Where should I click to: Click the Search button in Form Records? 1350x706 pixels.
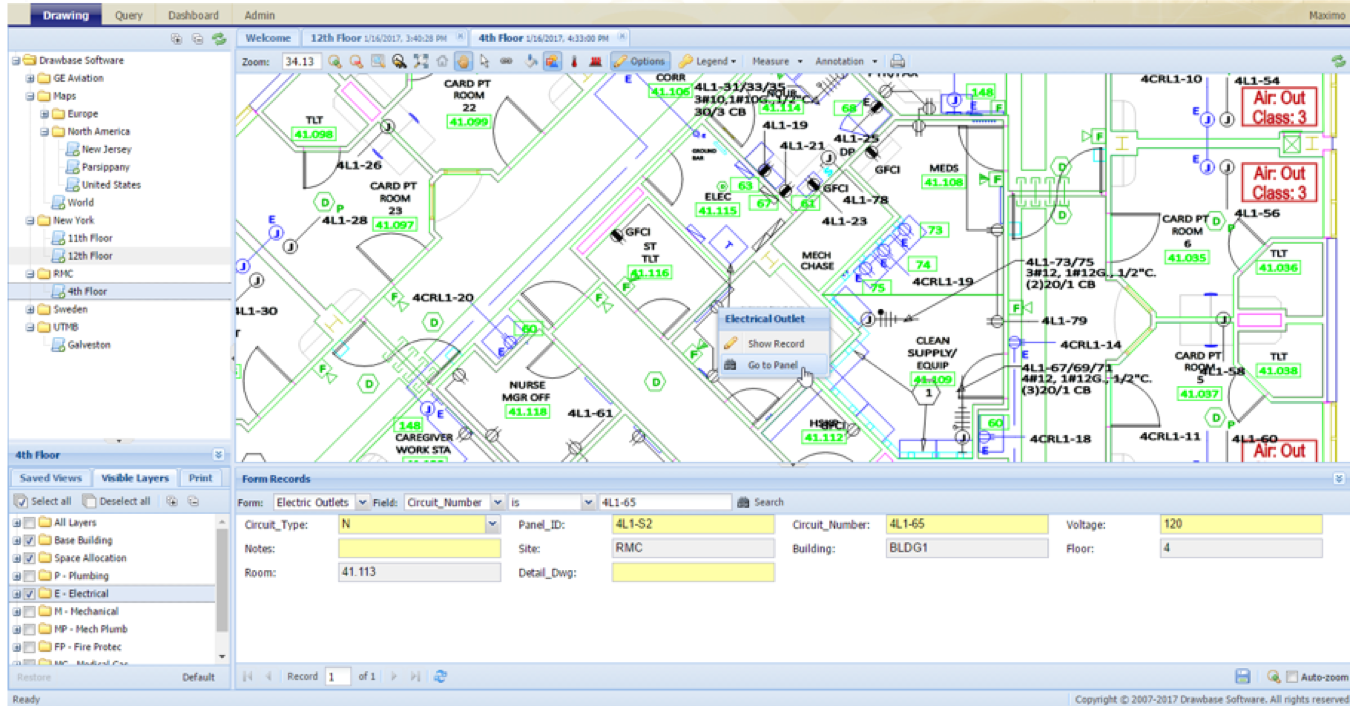pos(760,503)
